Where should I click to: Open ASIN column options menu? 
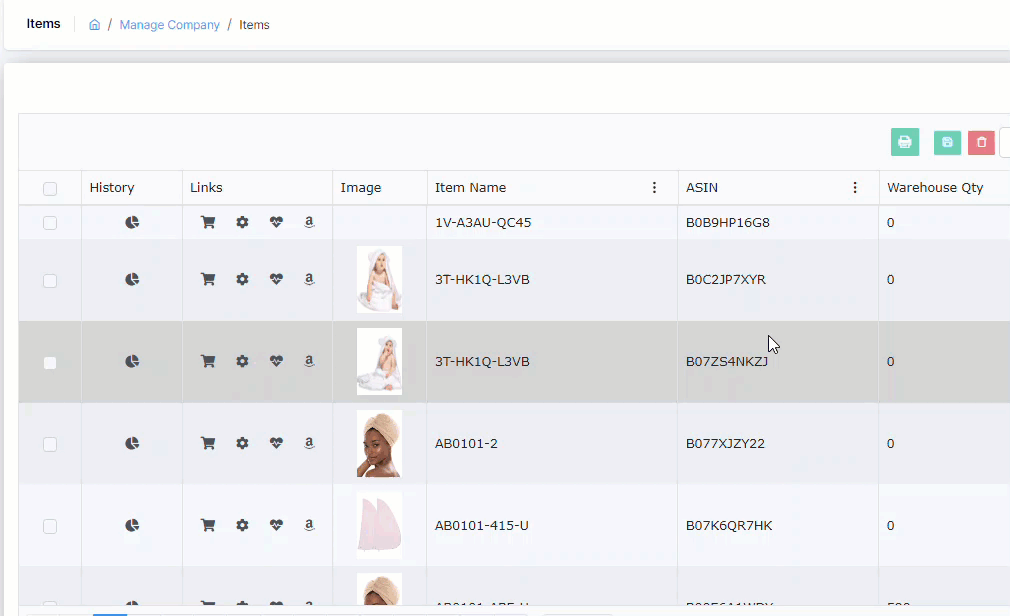click(x=855, y=188)
